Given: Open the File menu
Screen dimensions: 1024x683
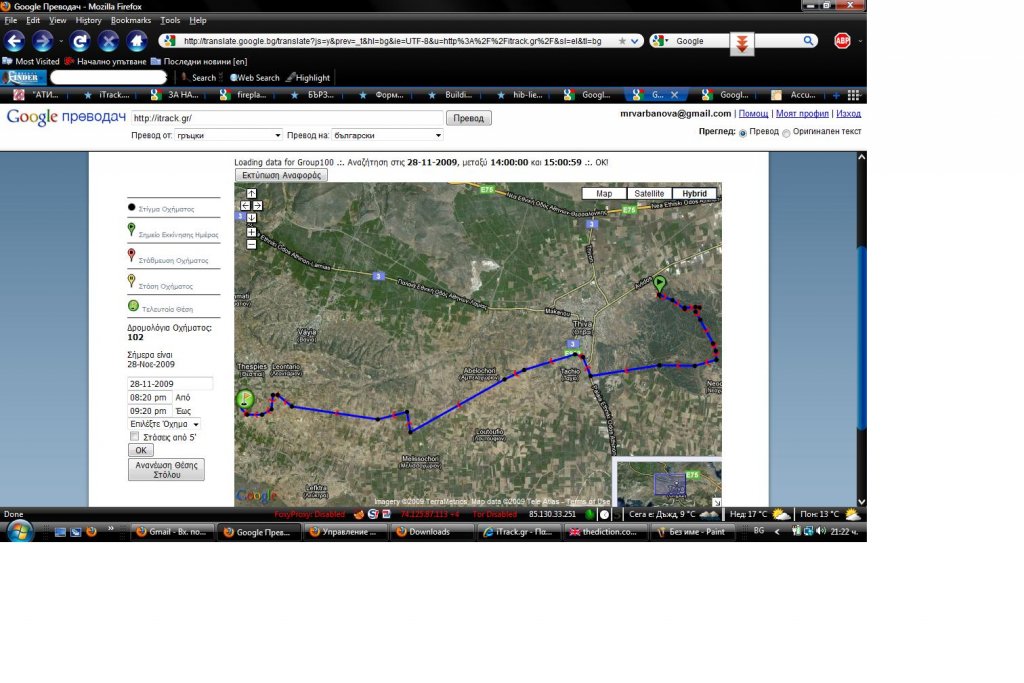Looking at the screenshot, I should [x=11, y=20].
